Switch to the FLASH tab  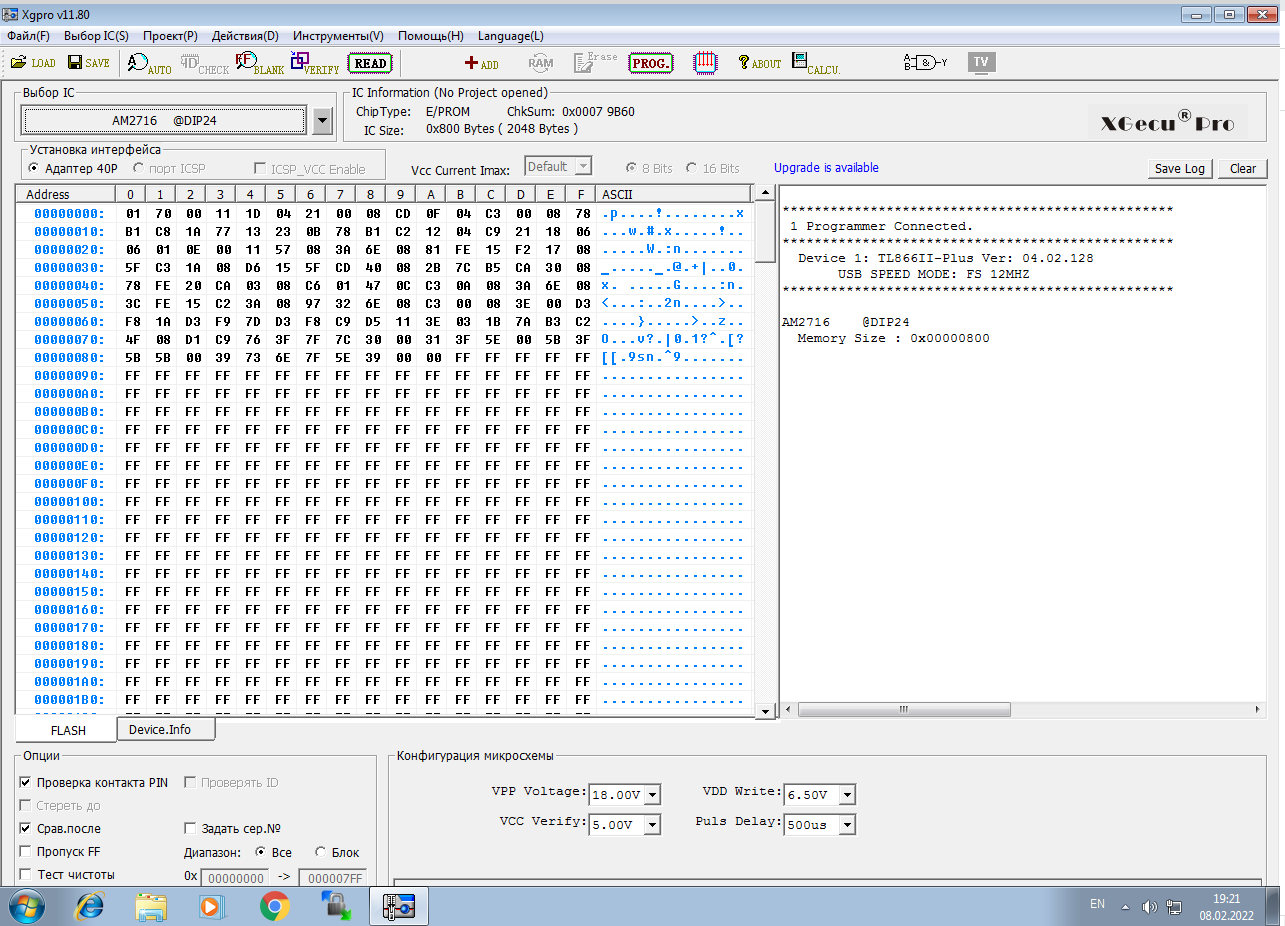tap(68, 730)
